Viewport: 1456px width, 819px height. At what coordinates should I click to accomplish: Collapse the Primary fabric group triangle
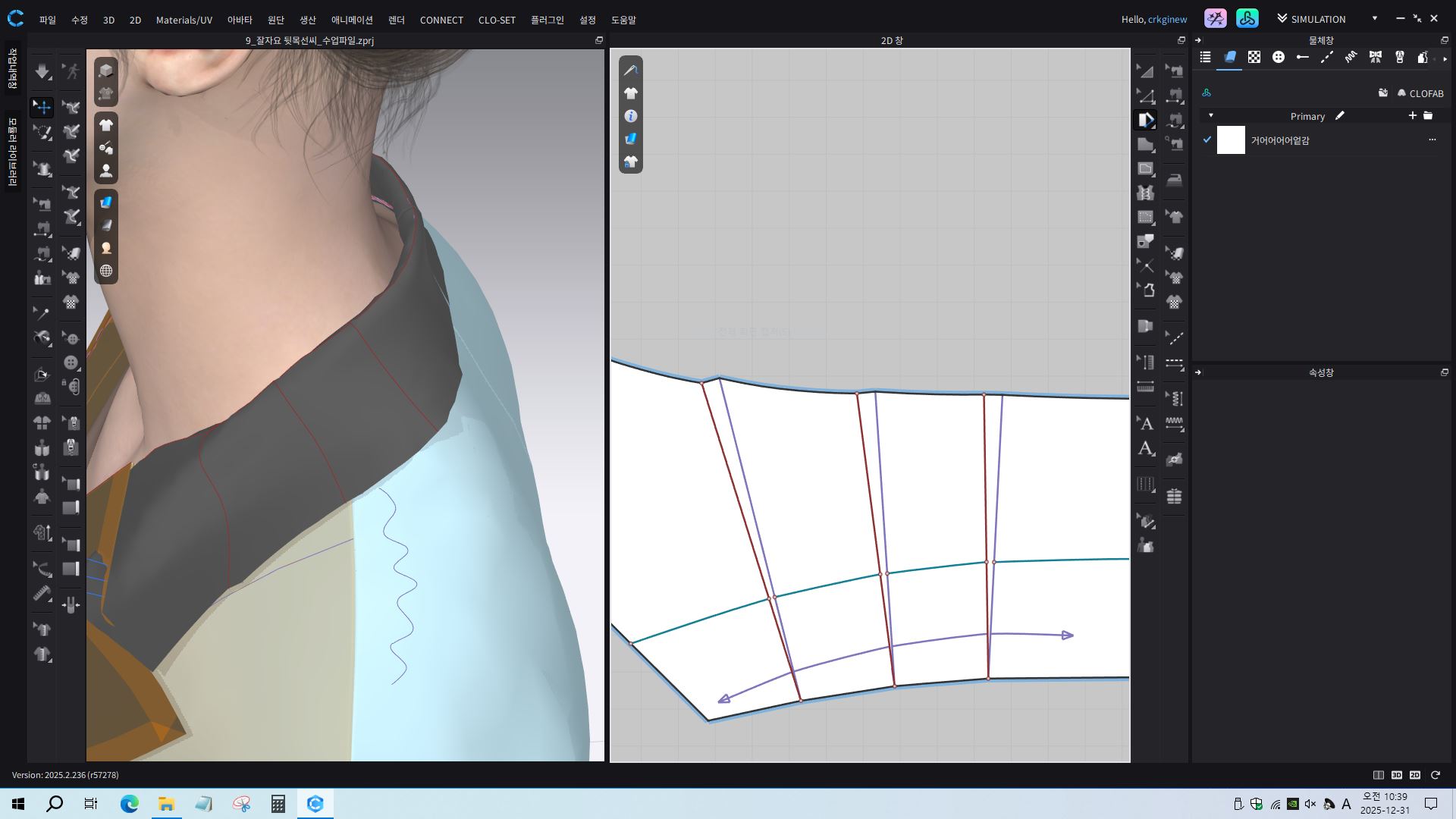point(1211,116)
